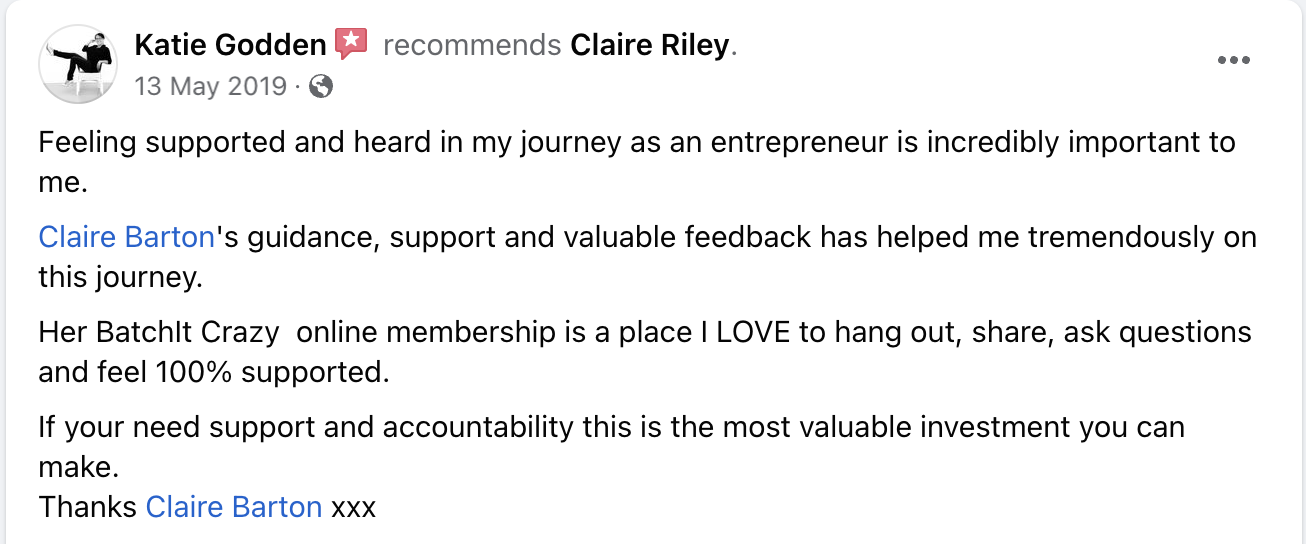This screenshot has height=544, width=1306.
Task: Click the first Claire Barton mention
Action: (126, 237)
